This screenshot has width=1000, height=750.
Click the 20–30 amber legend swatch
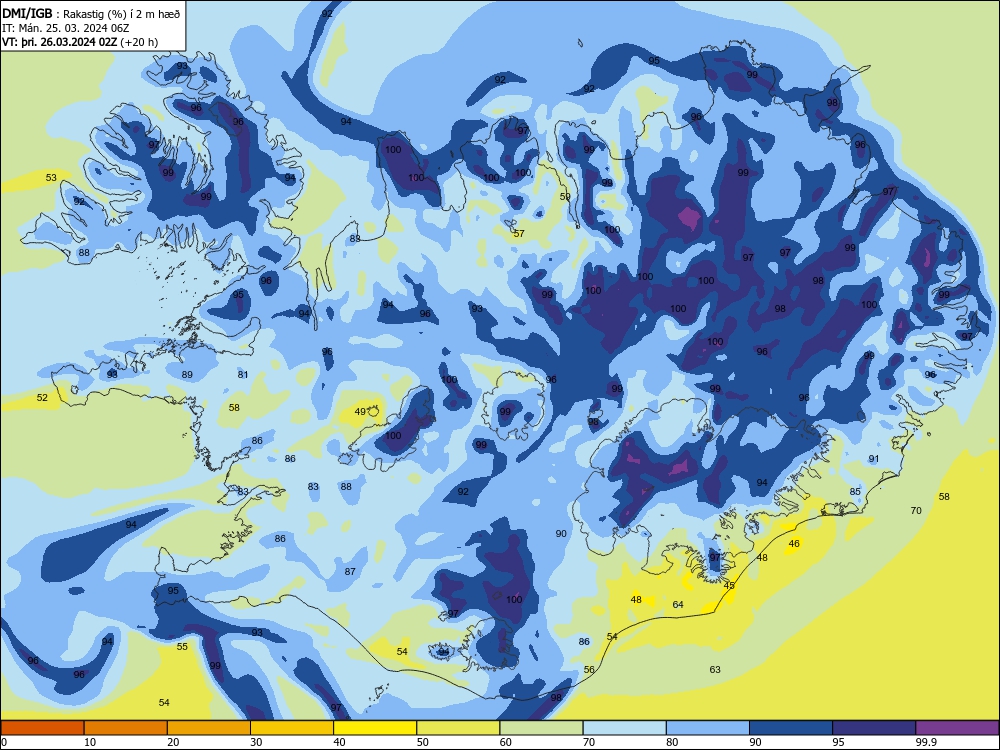point(209,728)
